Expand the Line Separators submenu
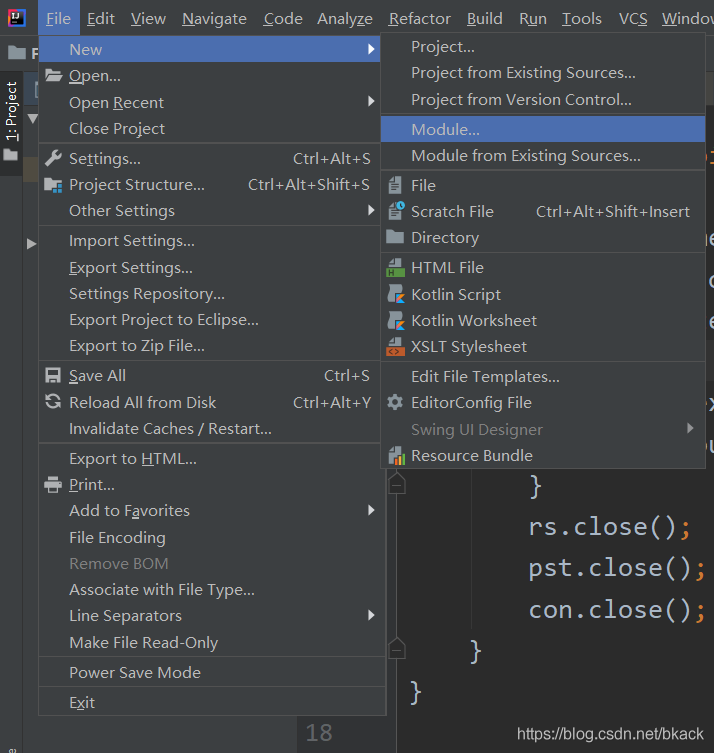The image size is (714, 753). coord(371,616)
